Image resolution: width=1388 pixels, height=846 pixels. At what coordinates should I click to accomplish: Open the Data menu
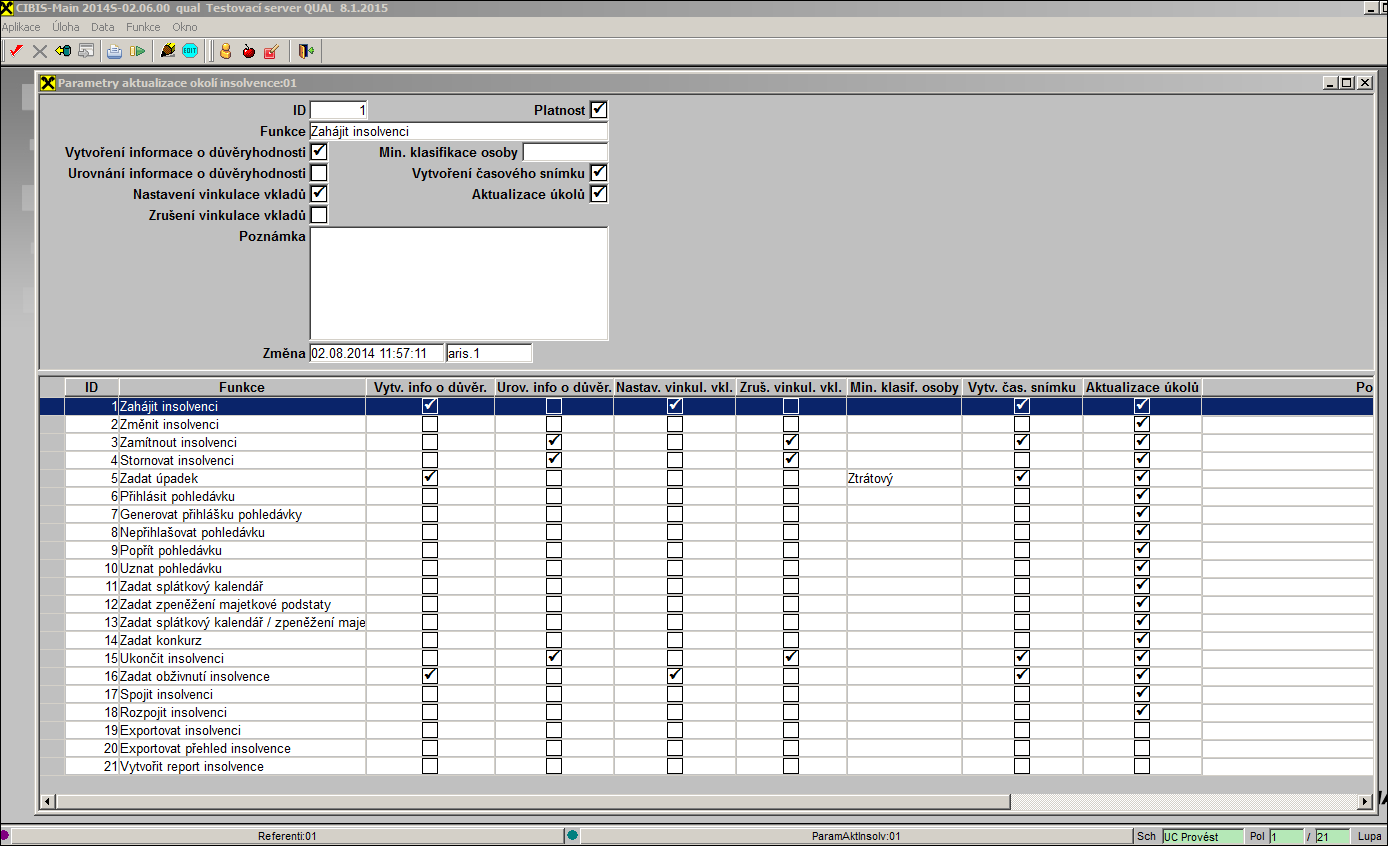(102, 27)
